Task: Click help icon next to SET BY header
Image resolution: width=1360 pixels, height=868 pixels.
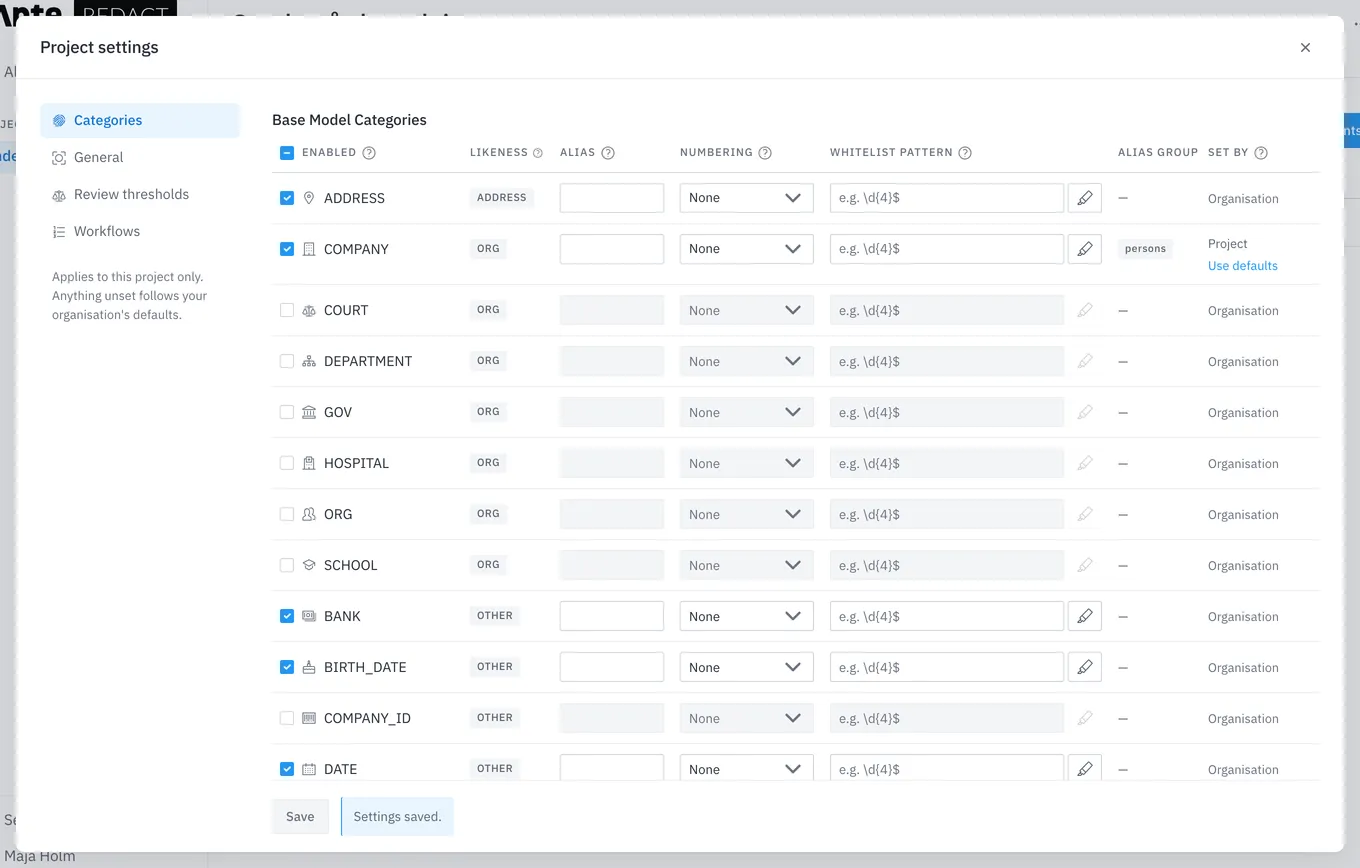Action: [1261, 153]
